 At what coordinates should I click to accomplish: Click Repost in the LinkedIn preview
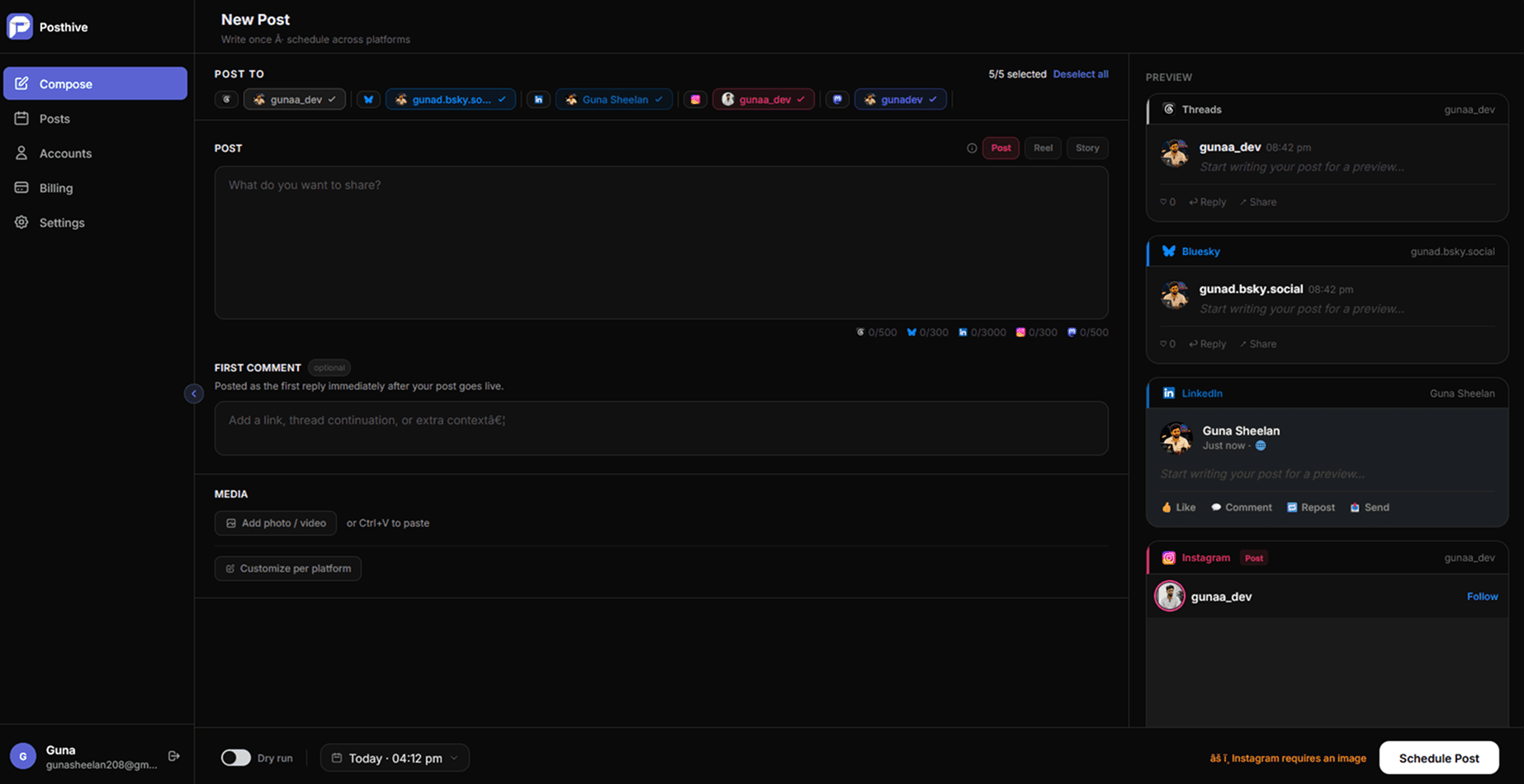[1310, 508]
